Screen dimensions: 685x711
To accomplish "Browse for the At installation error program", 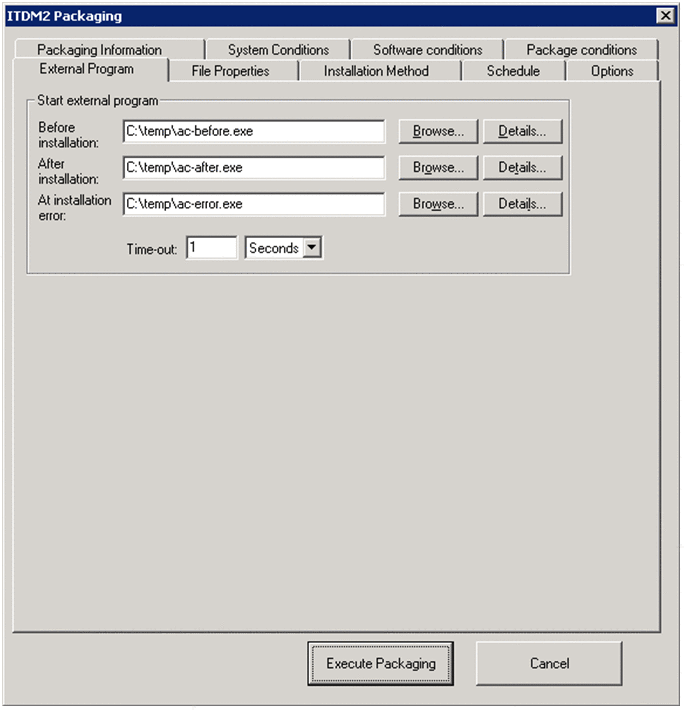I will 438,204.
